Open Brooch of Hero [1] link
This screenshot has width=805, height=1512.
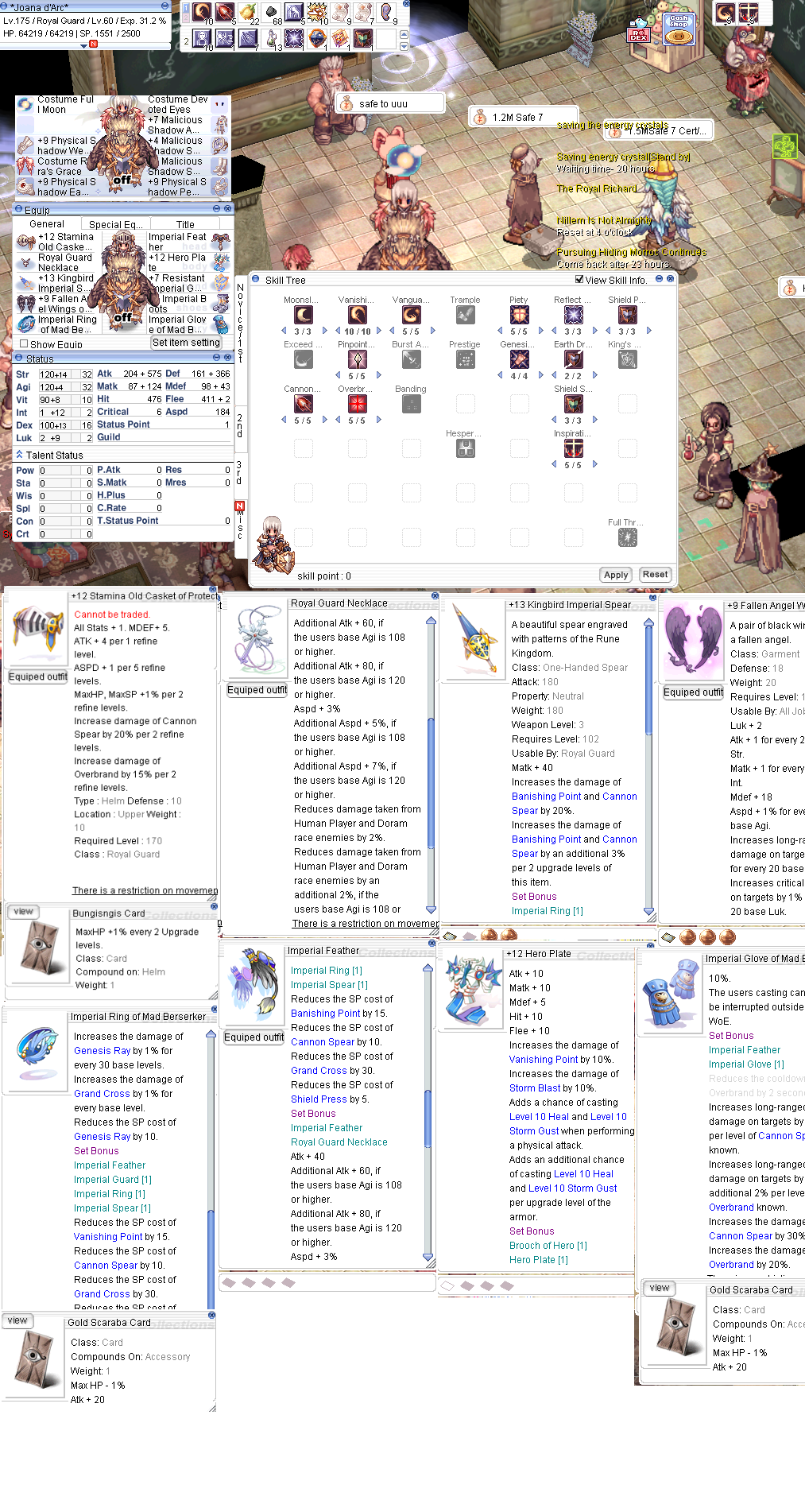pyautogui.click(x=548, y=1246)
